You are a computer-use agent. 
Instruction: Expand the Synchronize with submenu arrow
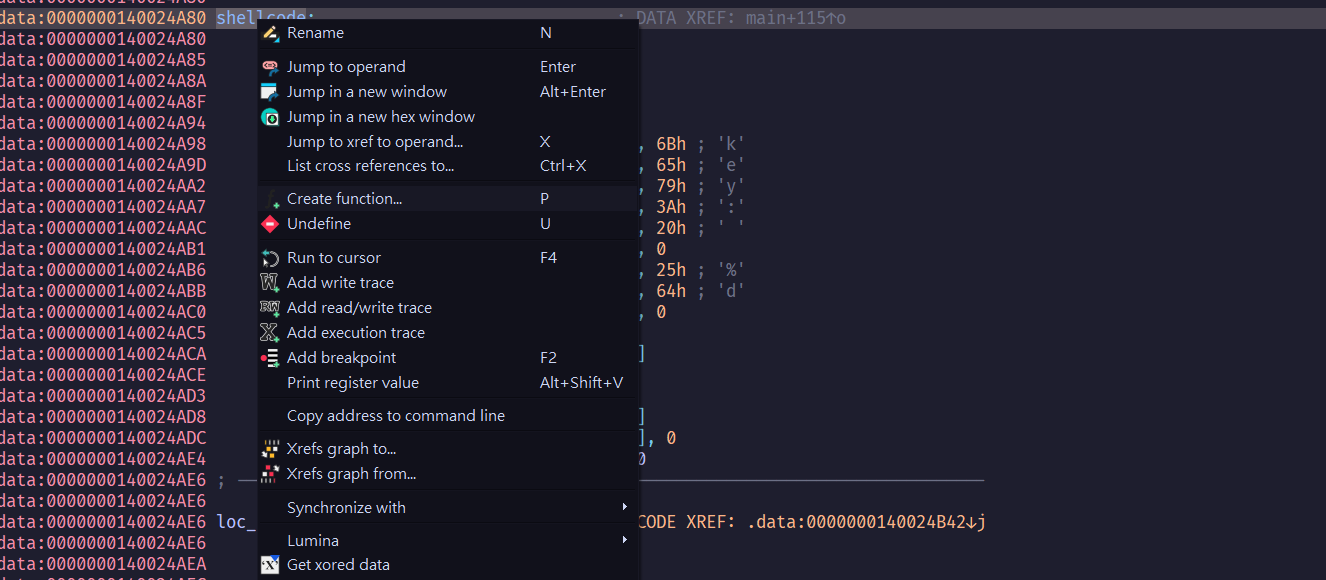click(x=625, y=507)
